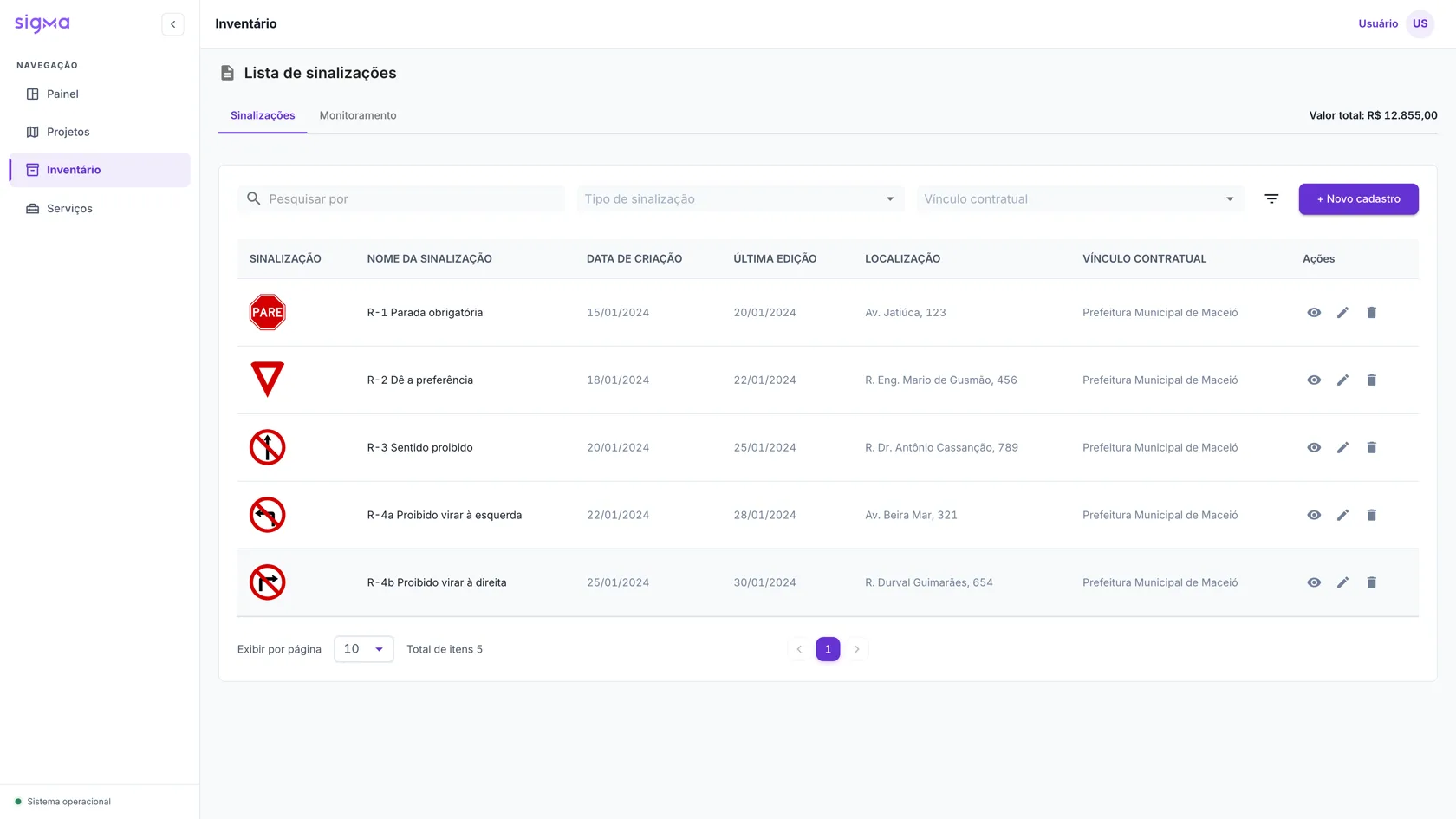This screenshot has height=819, width=1456.
Task: Click the no left turn sign icon
Action: coord(267,515)
